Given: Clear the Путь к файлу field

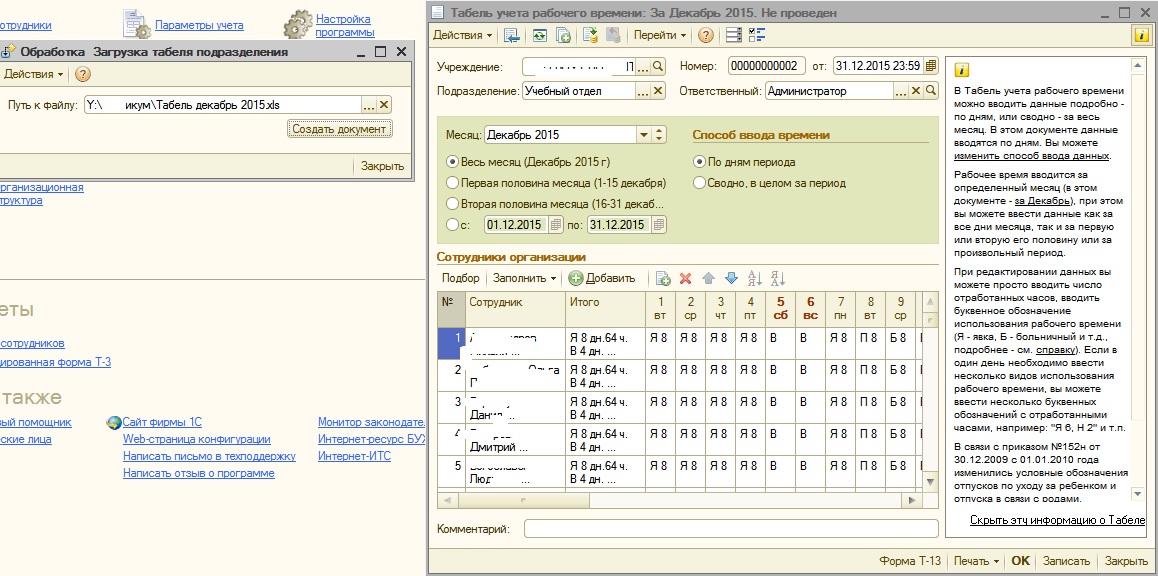Looking at the screenshot, I should [x=384, y=105].
